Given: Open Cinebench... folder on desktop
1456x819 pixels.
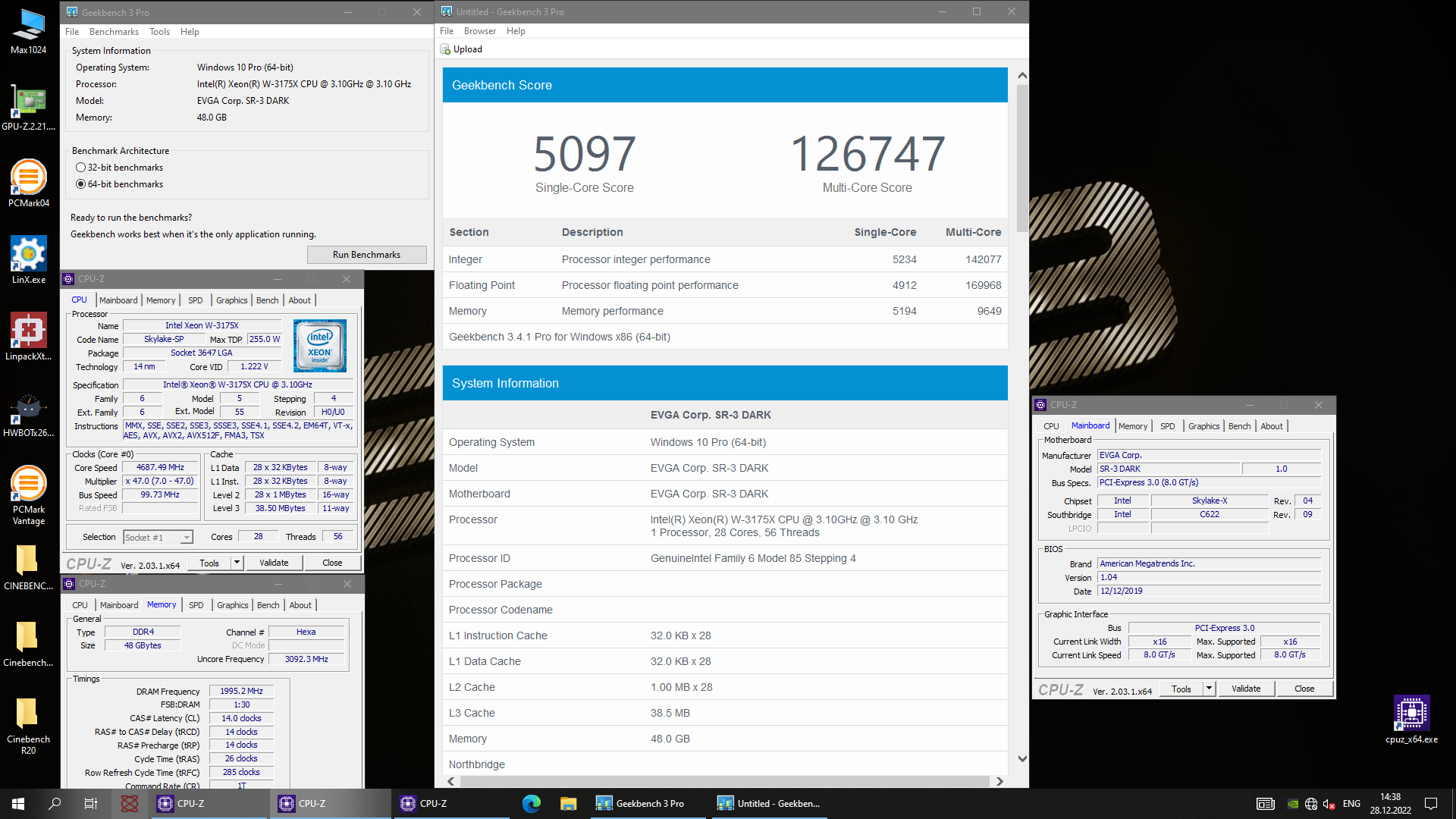Looking at the screenshot, I should click(28, 644).
